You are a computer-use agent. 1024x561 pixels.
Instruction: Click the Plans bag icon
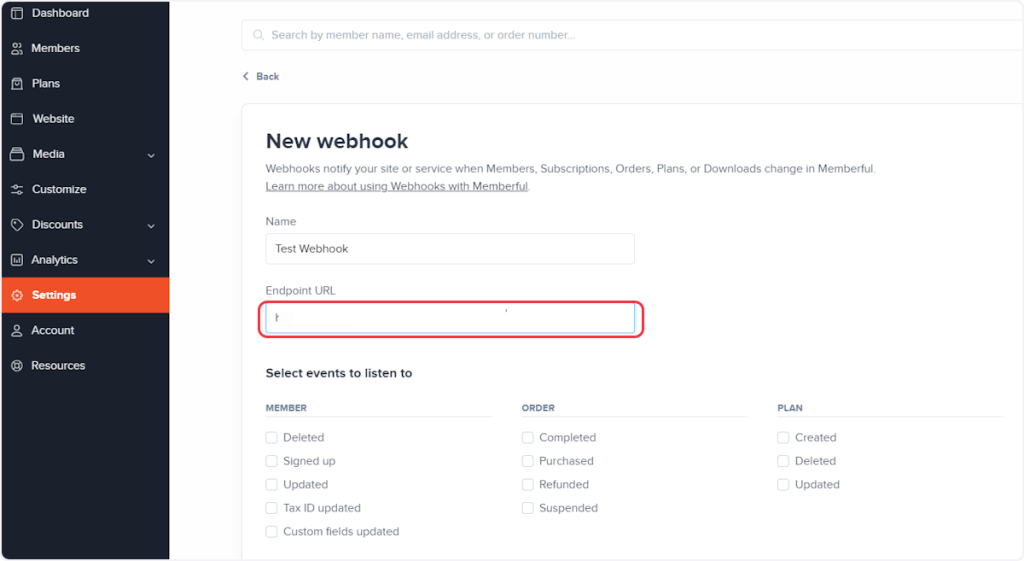pos(17,84)
